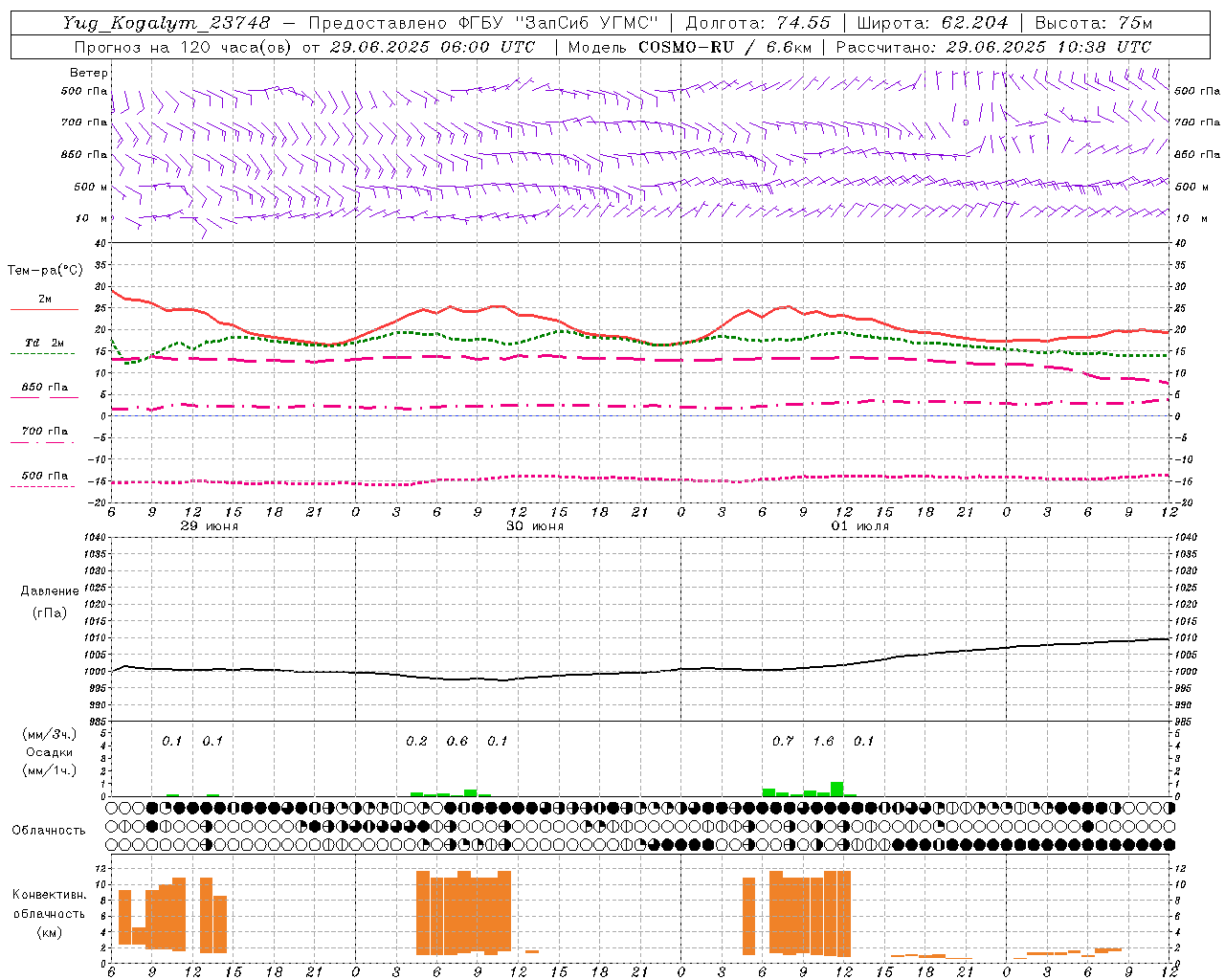The height and width of the screenshot is (980, 1225).
Task: Click the 'Тем-ра(°C)' temperature label
Action: pos(46,271)
